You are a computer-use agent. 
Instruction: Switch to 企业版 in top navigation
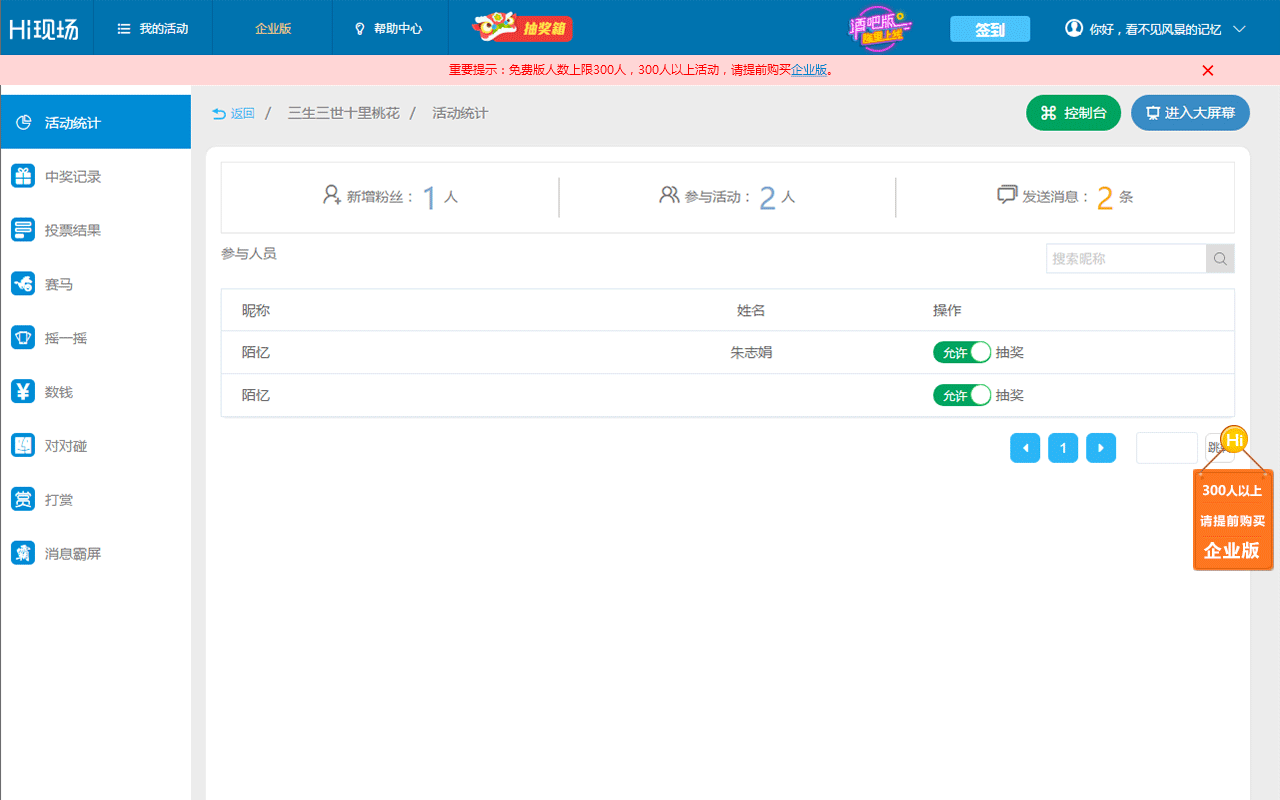(273, 29)
